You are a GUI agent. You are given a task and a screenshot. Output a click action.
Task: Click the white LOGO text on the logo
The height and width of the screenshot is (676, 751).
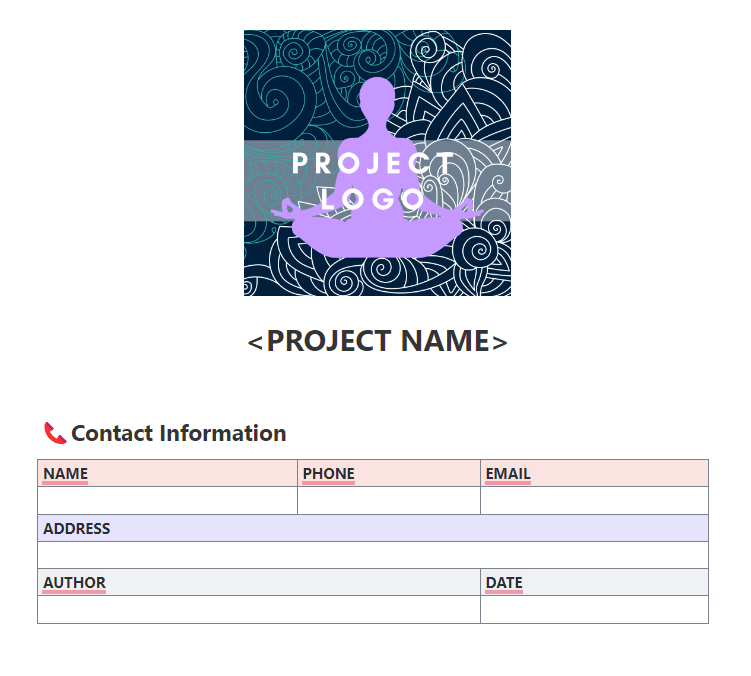374,199
